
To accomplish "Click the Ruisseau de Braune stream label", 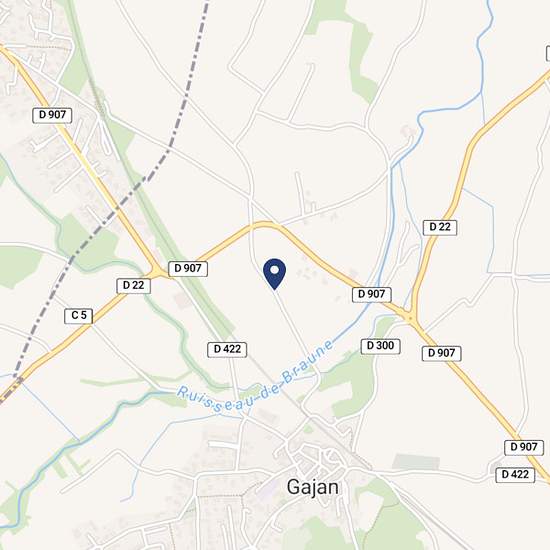I will click(255, 376).
